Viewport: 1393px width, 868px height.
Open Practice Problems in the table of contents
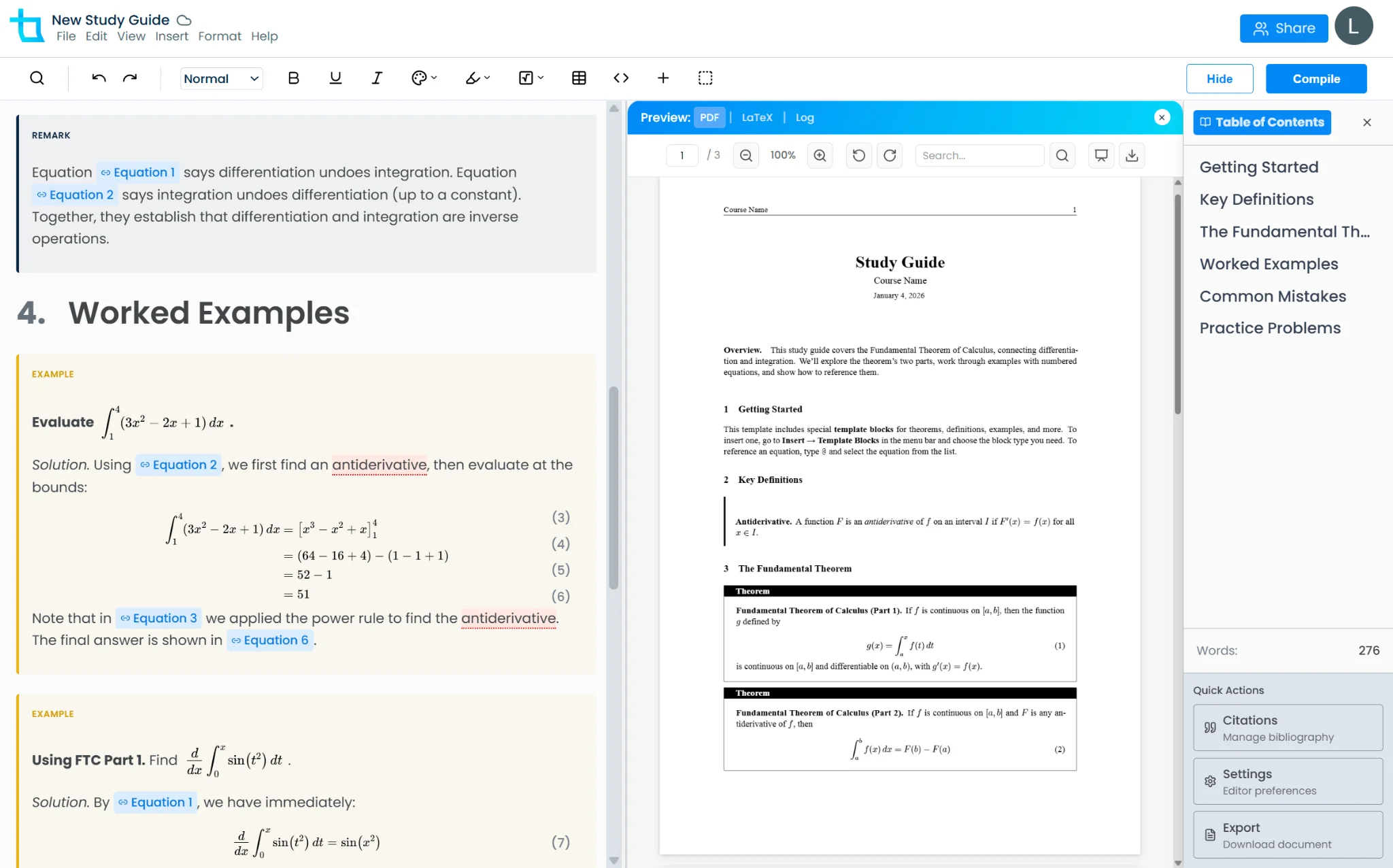[x=1271, y=328]
